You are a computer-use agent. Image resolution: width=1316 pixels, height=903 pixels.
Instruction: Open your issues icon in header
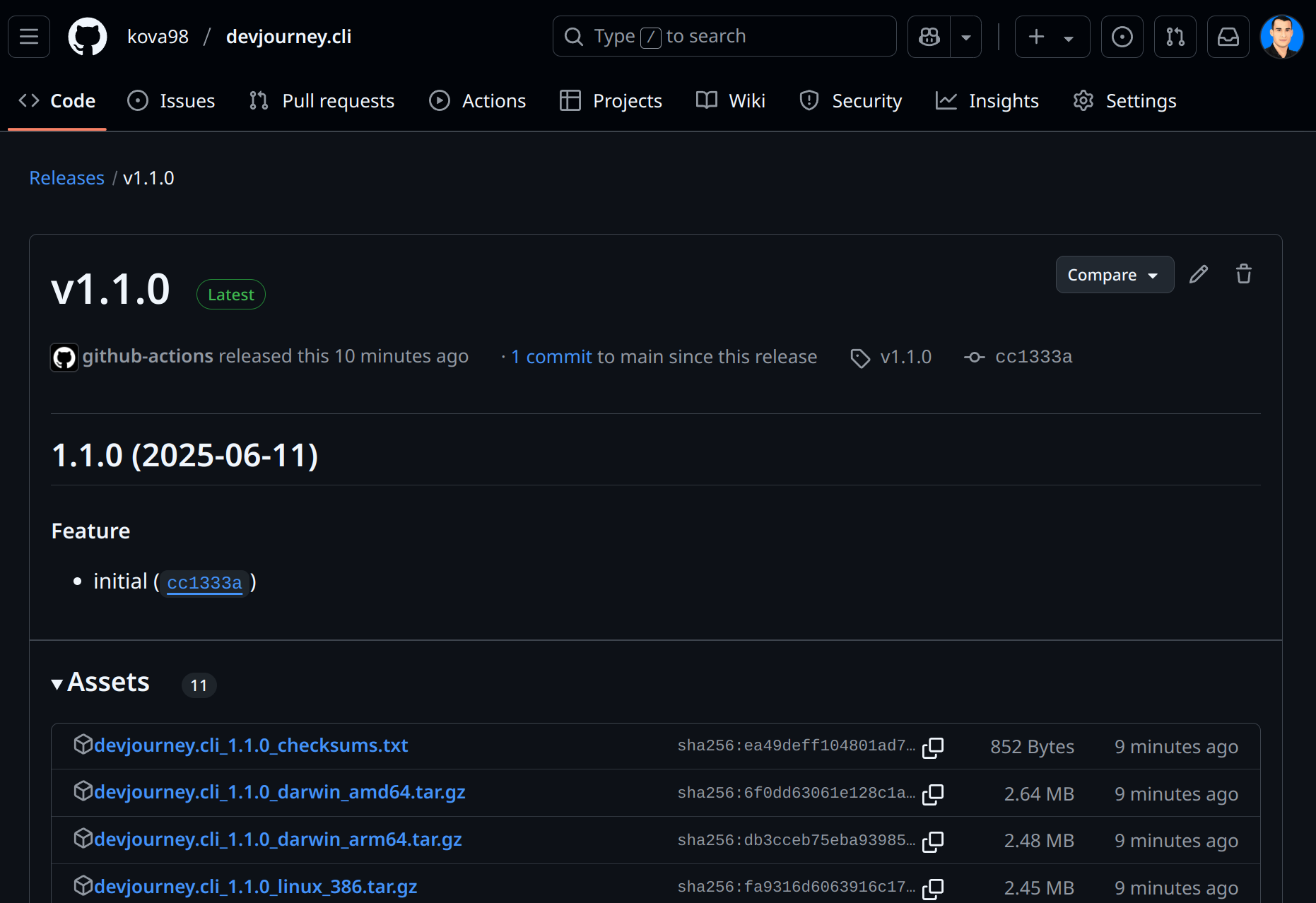pos(1122,37)
